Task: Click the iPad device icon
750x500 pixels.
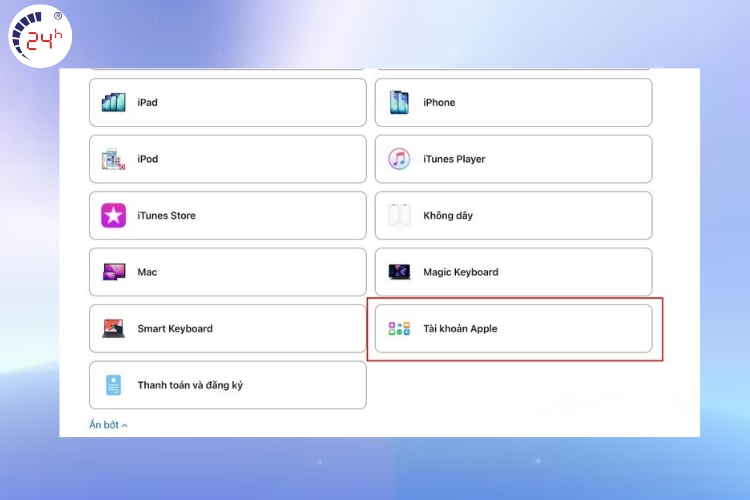Action: [113, 102]
